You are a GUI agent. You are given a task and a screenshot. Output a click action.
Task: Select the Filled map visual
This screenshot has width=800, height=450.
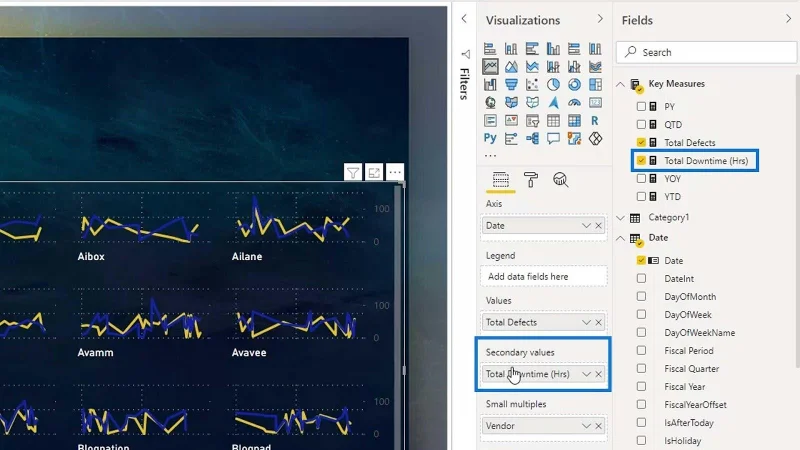coord(511,103)
